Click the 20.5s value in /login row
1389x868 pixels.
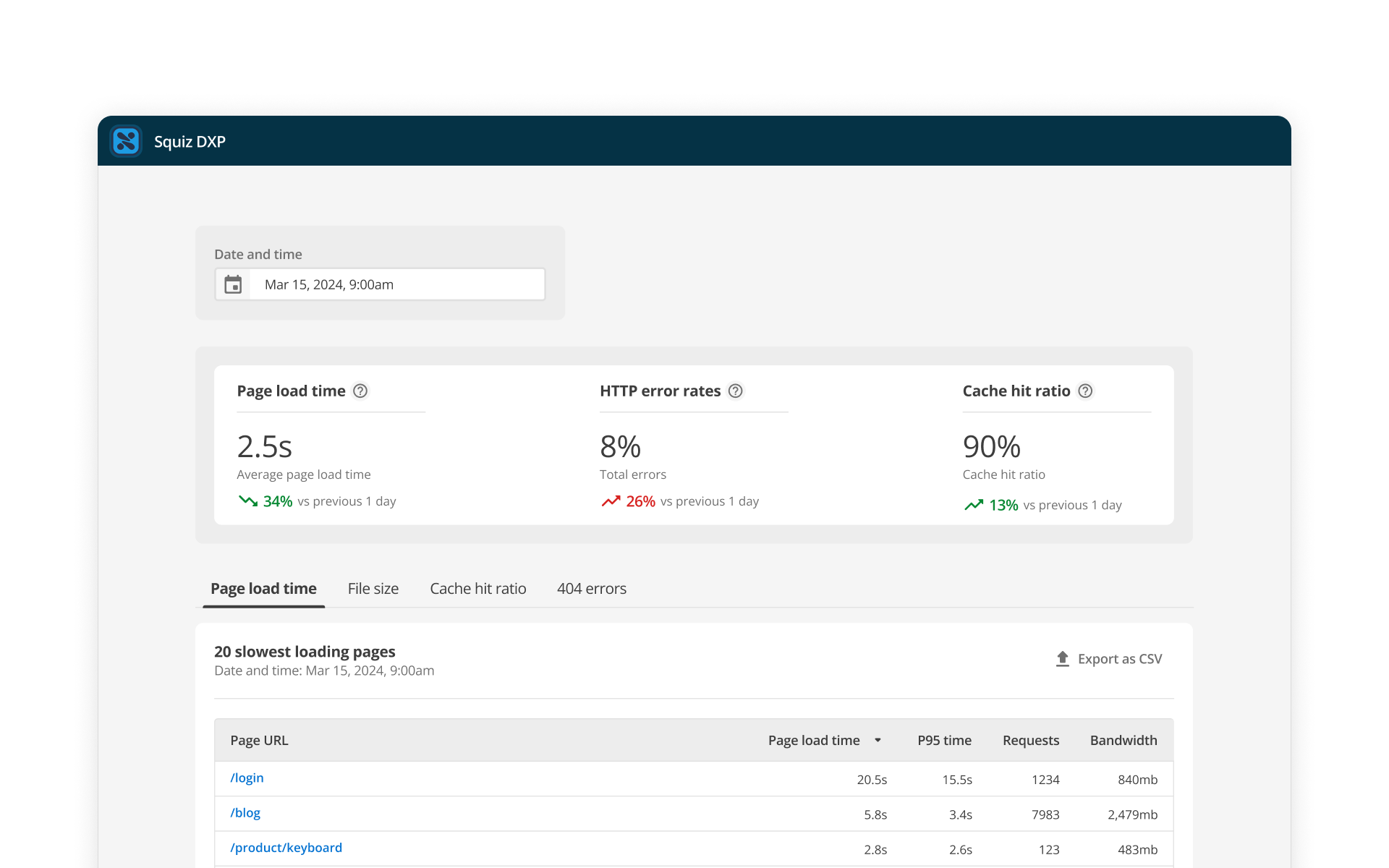coord(872,779)
